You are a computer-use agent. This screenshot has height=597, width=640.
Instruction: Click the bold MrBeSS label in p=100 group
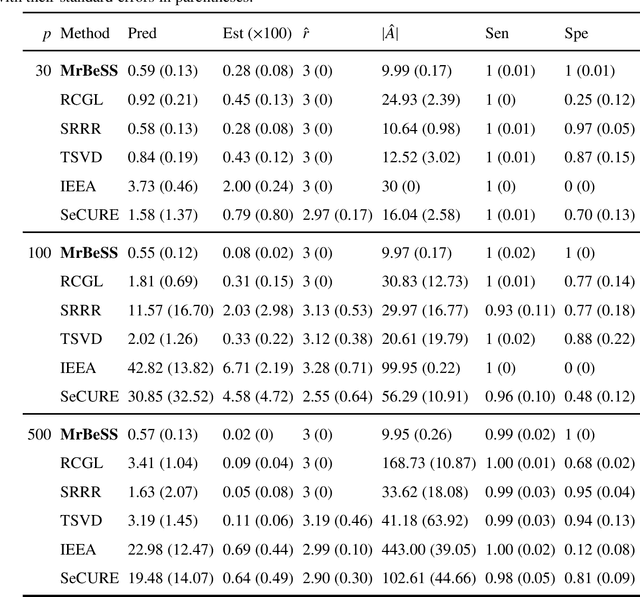(x=89, y=253)
